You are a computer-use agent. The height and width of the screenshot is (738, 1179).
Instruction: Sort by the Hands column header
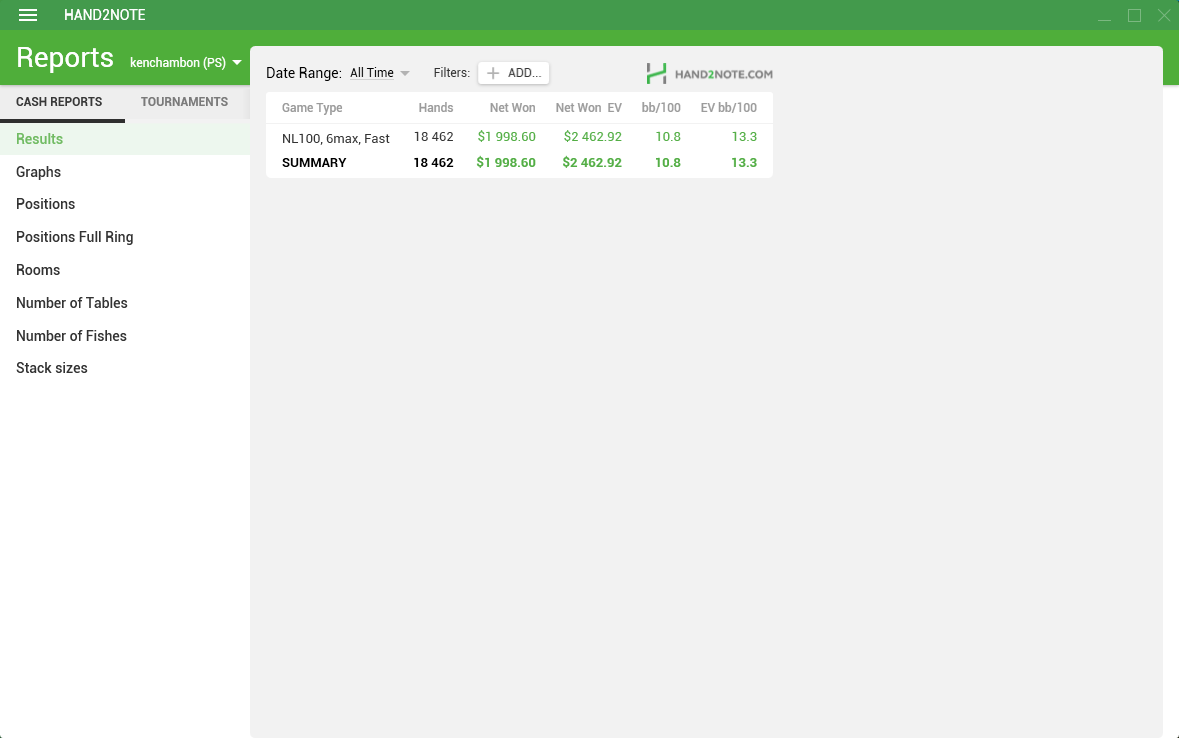(436, 108)
